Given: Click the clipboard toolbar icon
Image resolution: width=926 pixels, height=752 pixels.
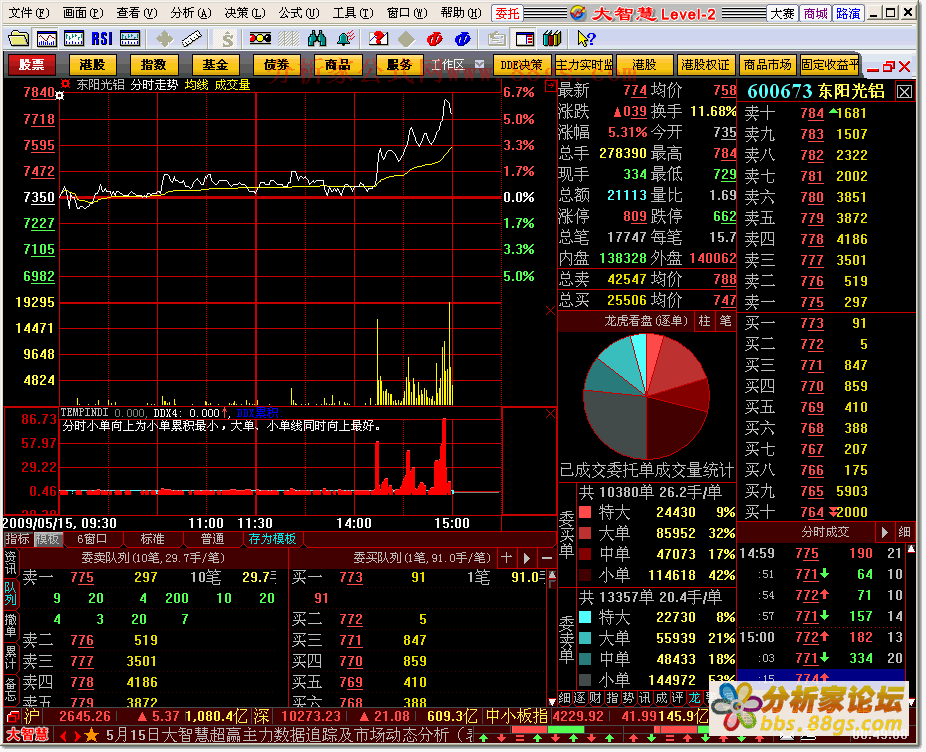Looking at the screenshot, I should coord(497,39).
